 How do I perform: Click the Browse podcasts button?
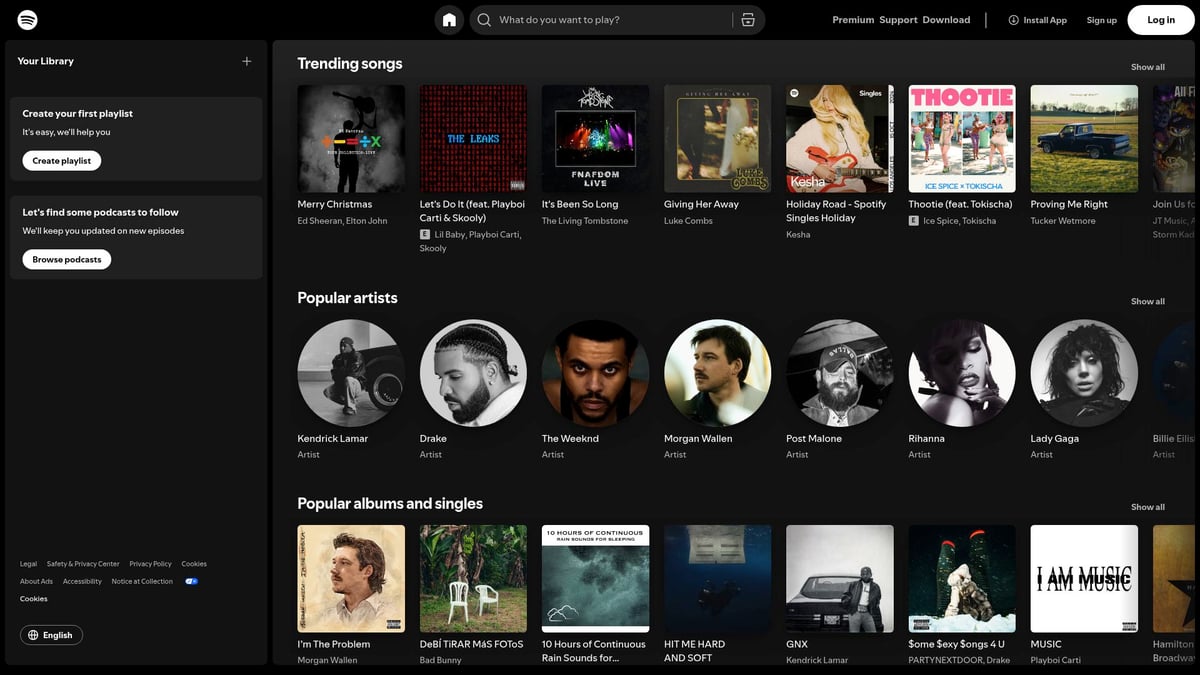(x=66, y=259)
